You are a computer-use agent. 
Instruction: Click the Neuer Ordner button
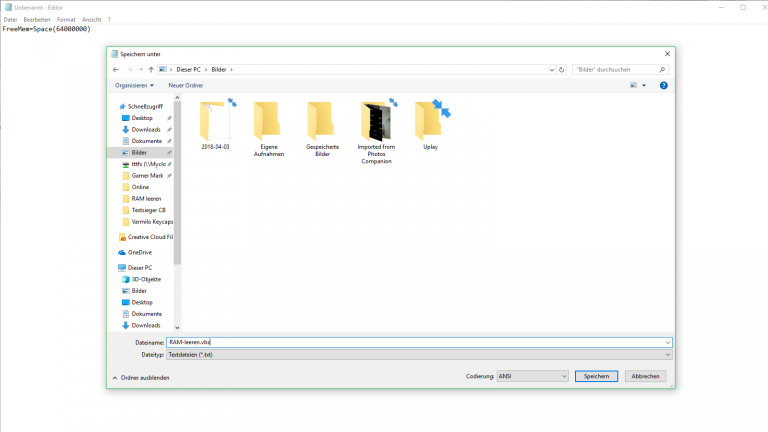(186, 85)
